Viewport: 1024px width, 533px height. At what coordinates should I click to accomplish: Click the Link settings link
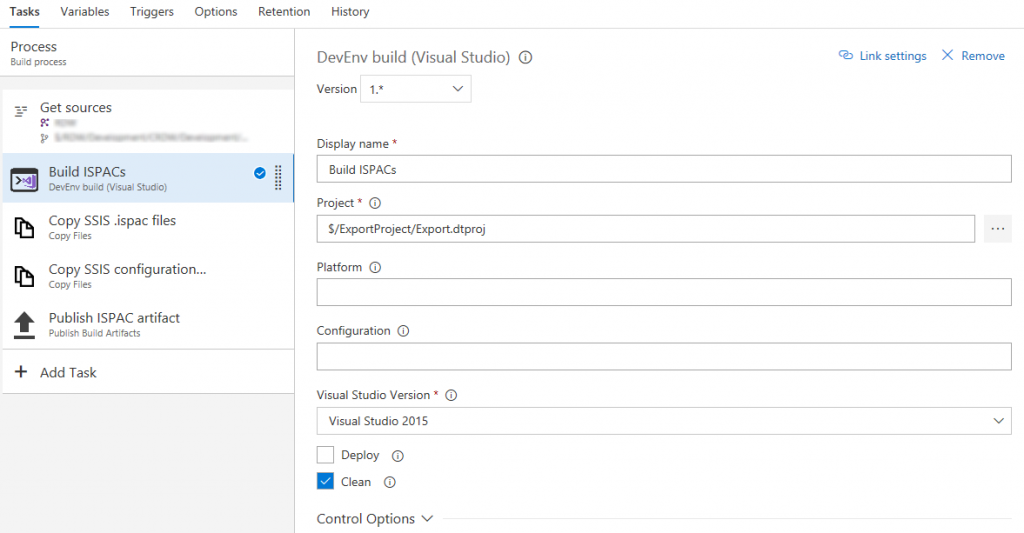pos(882,56)
